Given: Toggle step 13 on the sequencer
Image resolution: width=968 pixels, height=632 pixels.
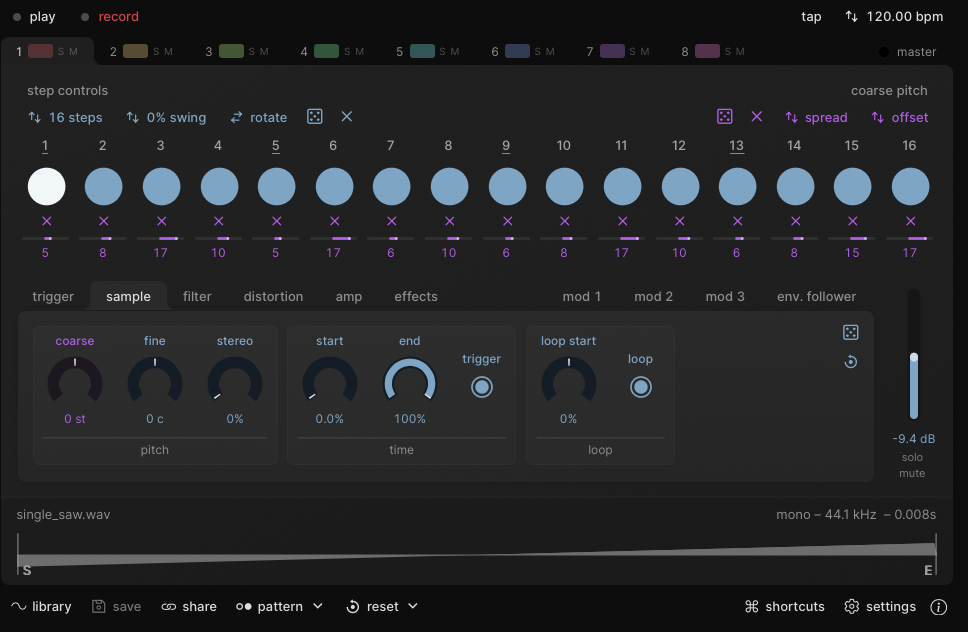Looking at the screenshot, I should (738, 186).
